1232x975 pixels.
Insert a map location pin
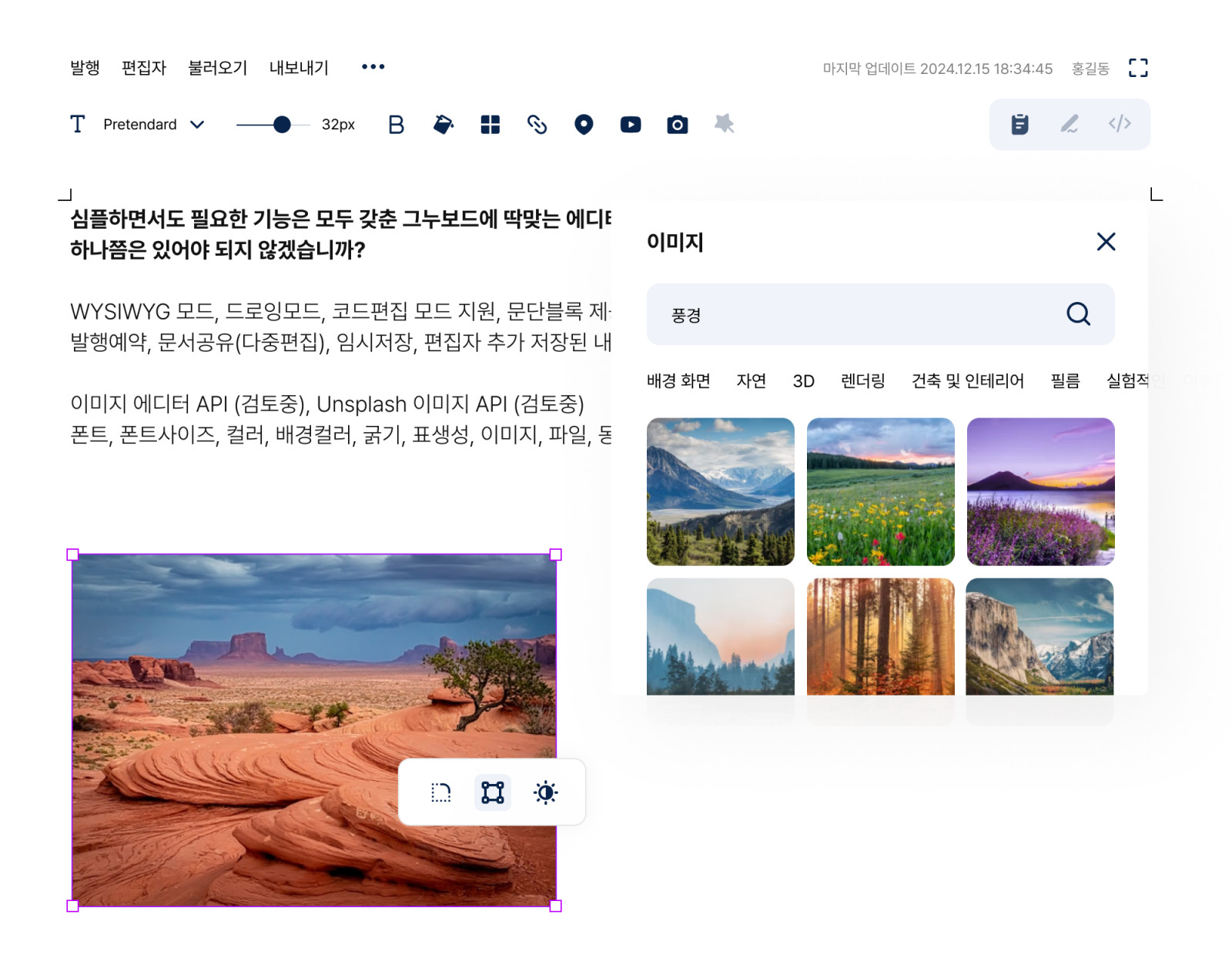[x=584, y=125]
